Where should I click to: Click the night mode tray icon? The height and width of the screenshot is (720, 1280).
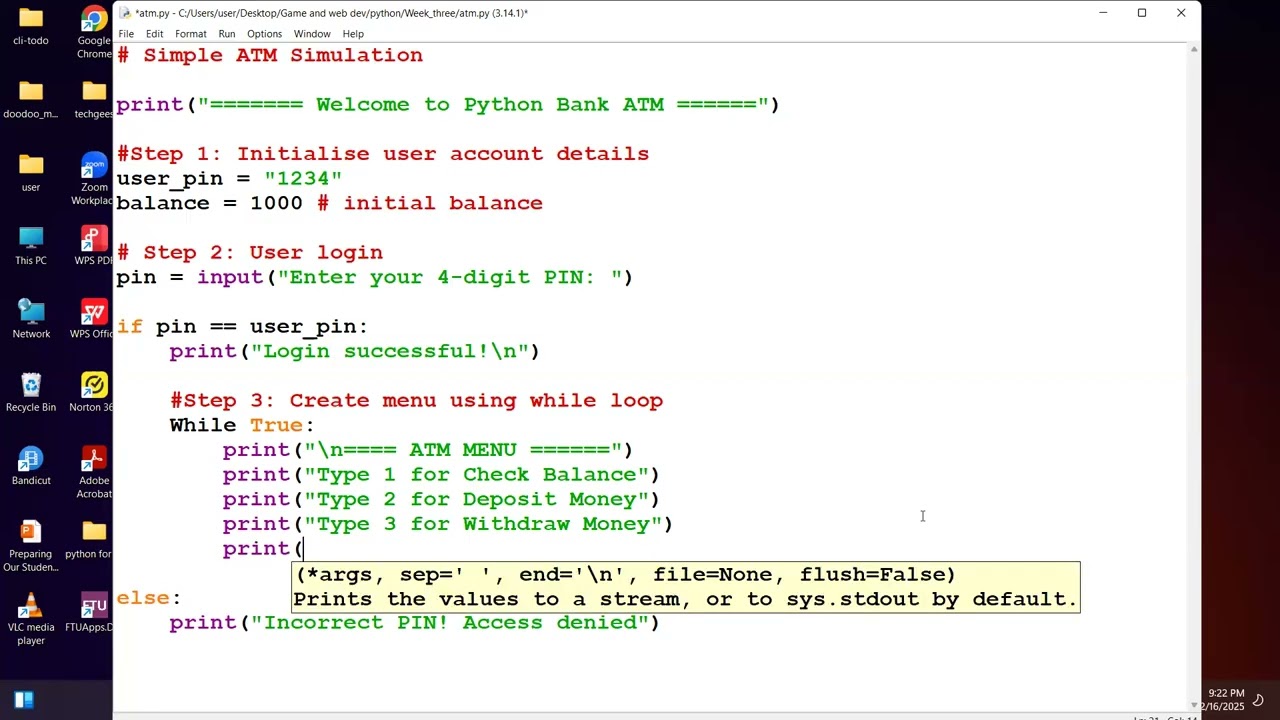[1258, 699]
